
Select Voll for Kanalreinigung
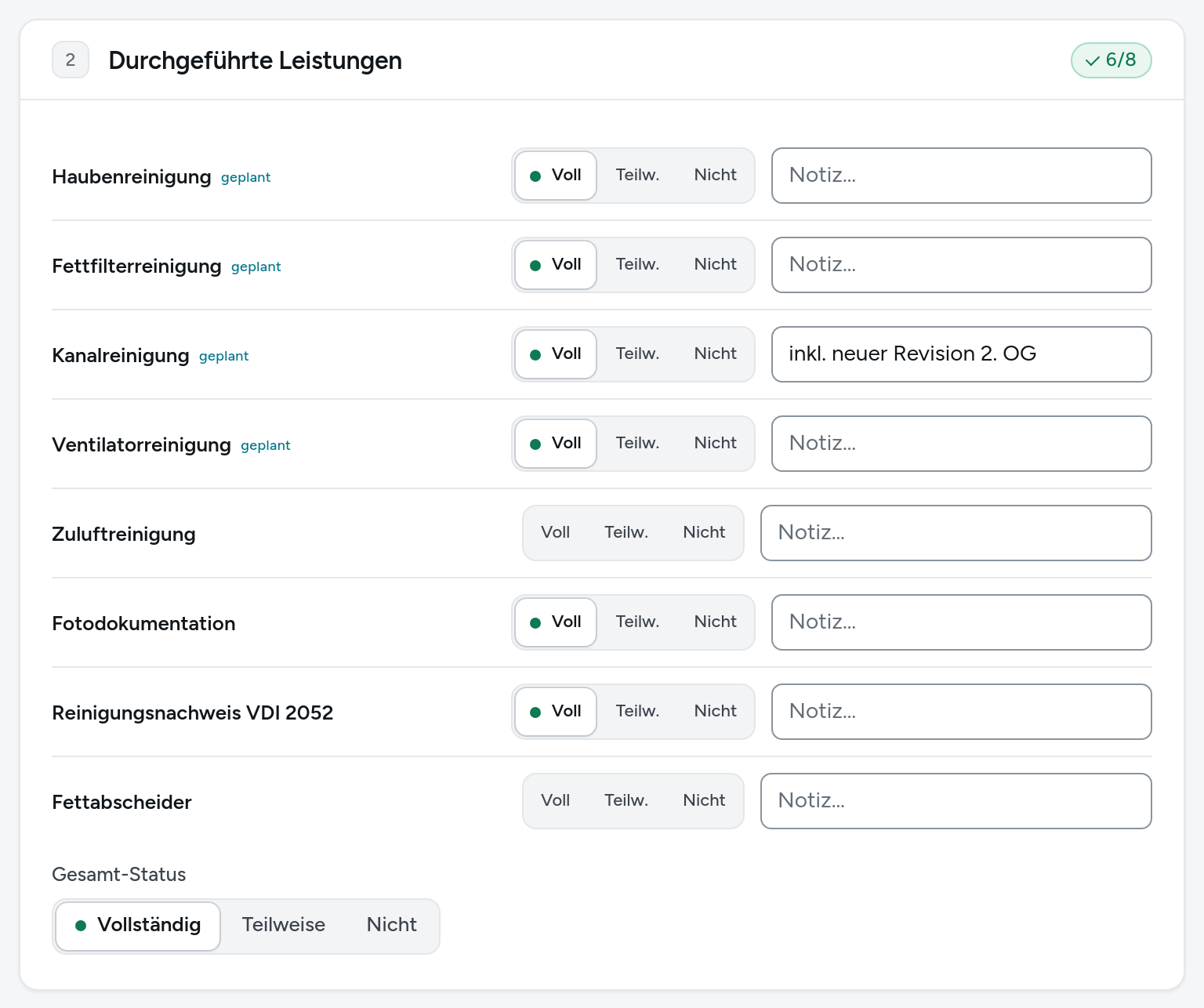click(x=556, y=354)
